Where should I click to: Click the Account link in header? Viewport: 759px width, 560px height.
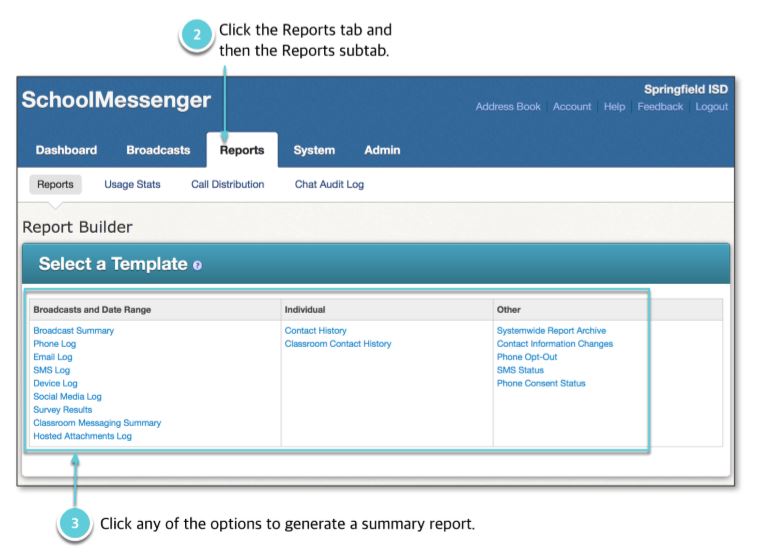(x=572, y=106)
